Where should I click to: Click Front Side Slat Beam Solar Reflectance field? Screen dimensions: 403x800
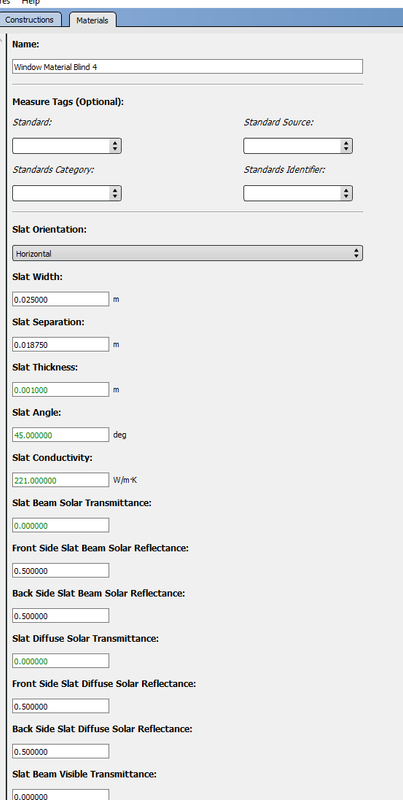click(x=61, y=570)
